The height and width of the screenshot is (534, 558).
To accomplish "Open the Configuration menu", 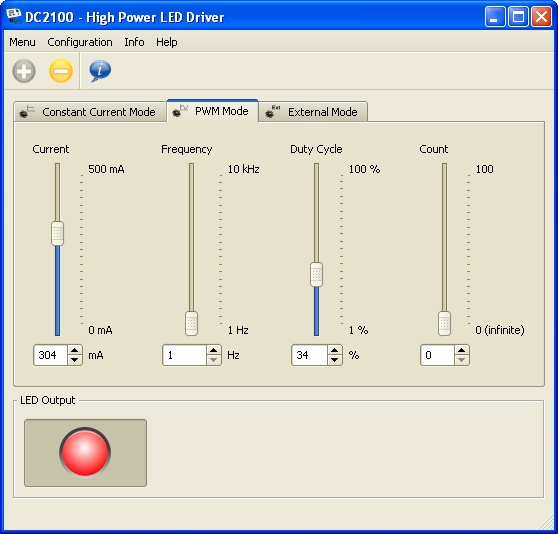I will click(80, 42).
